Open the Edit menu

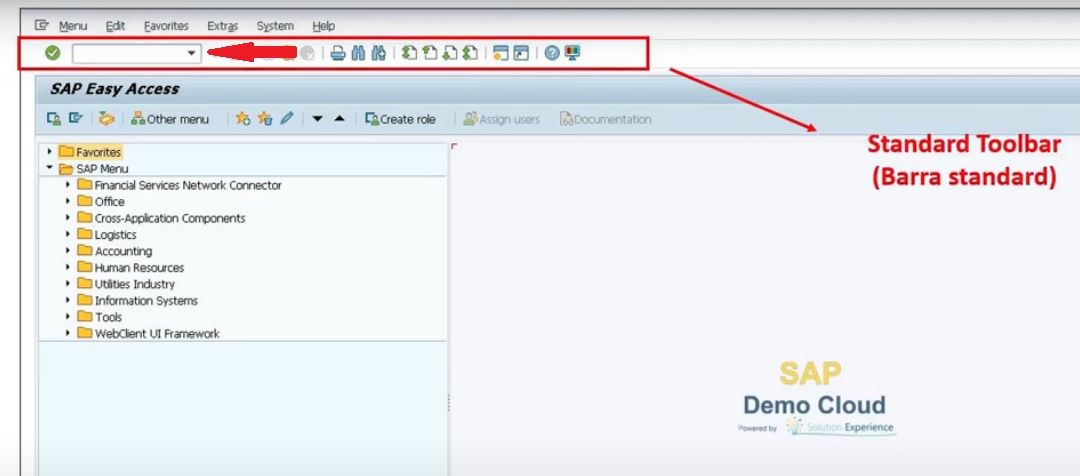(x=115, y=26)
